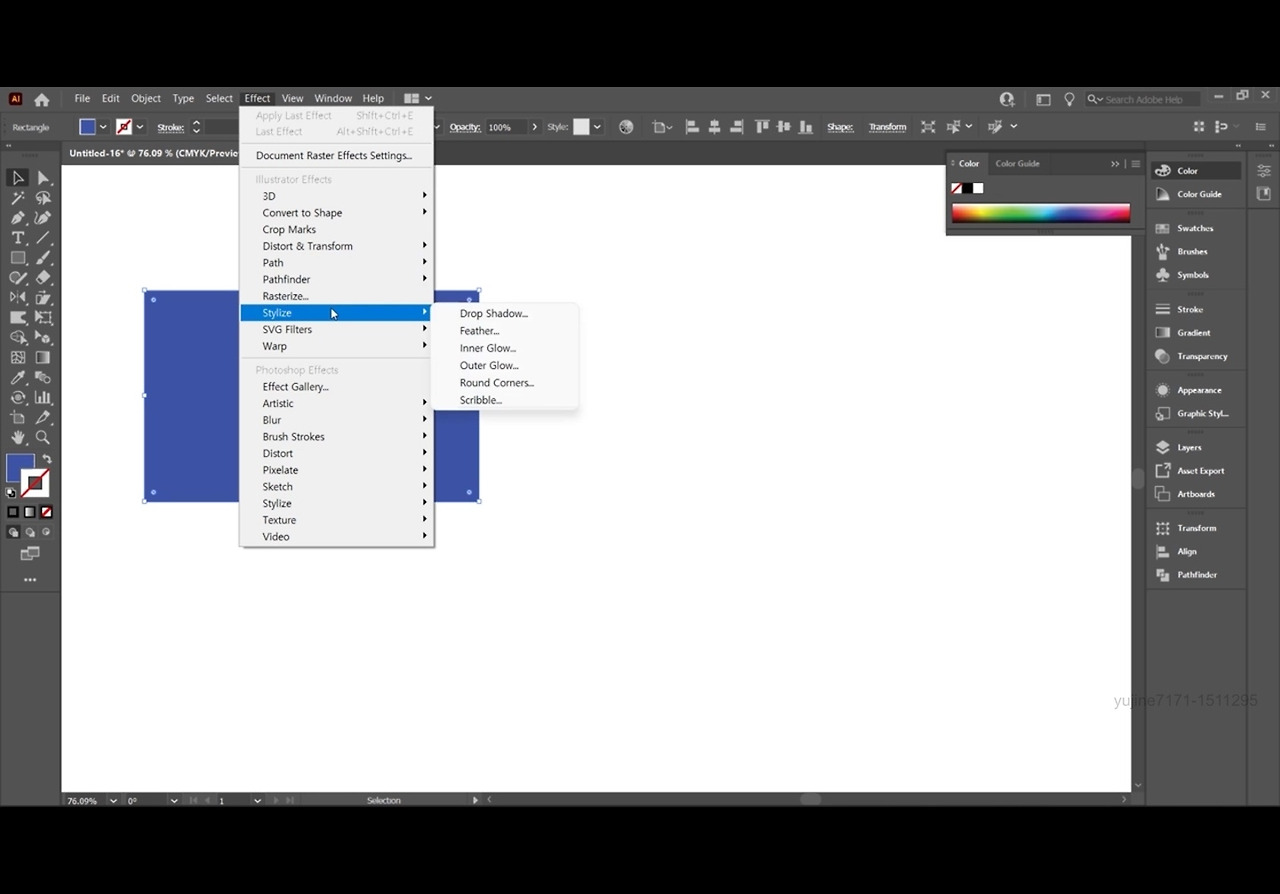Click the black swatch in Color panel
This screenshot has width=1280, height=894.
(968, 188)
